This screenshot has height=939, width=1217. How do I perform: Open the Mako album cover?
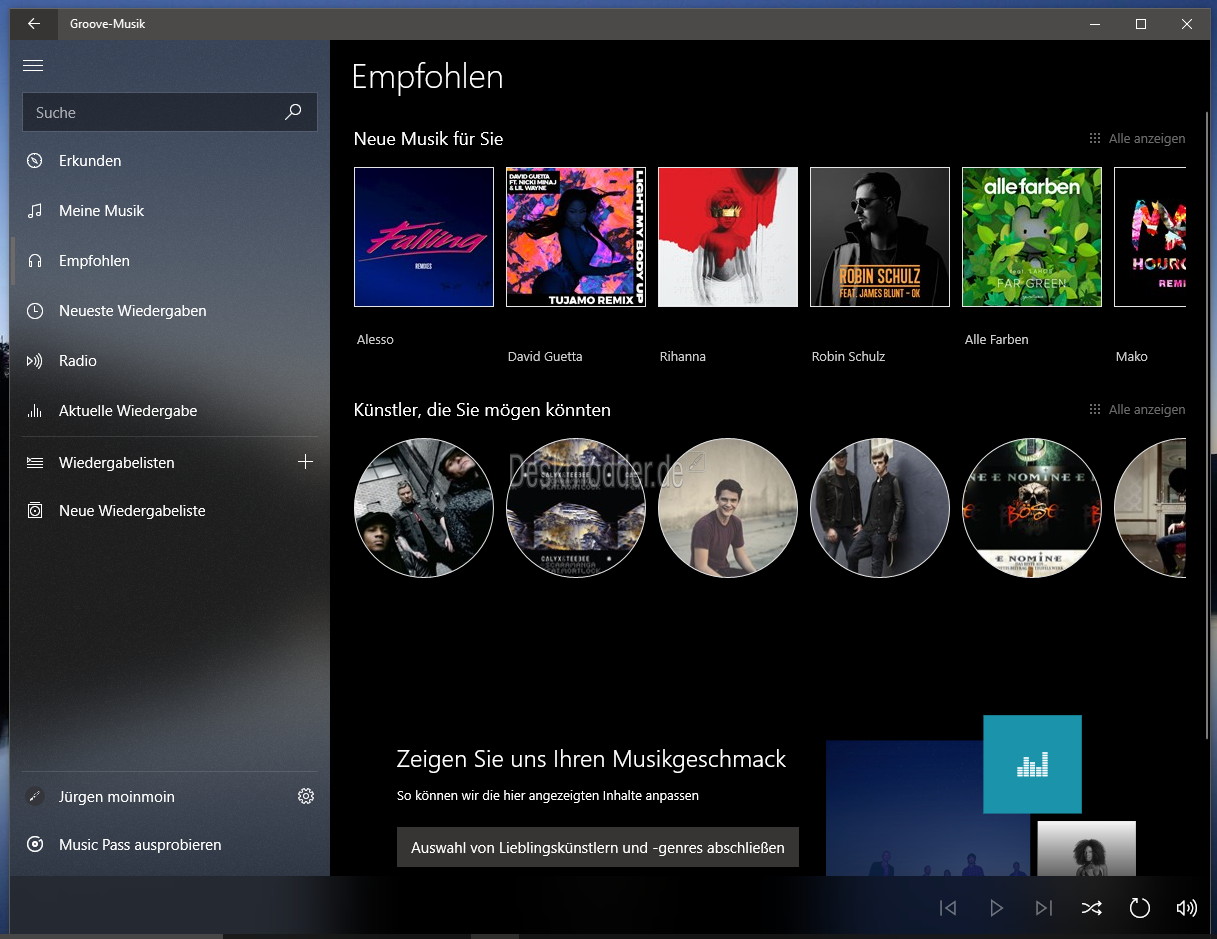pyautogui.click(x=1150, y=237)
